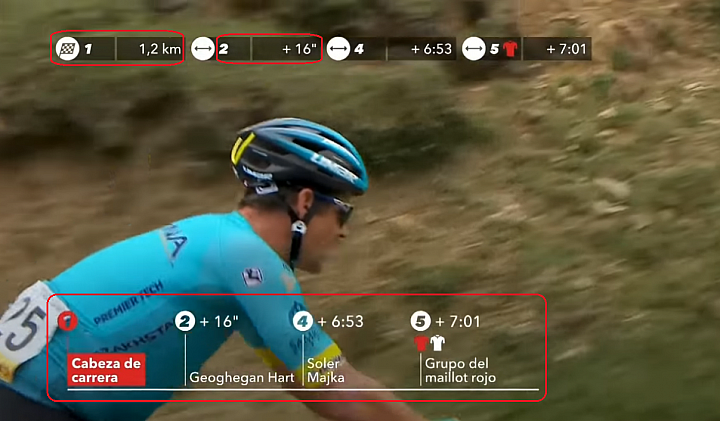Click the white jersey icon under group 5
The image size is (720, 421).
438,343
